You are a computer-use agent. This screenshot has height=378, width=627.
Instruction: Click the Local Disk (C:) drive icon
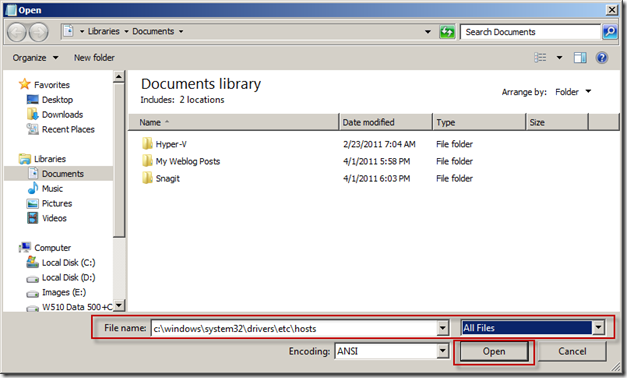[32, 262]
